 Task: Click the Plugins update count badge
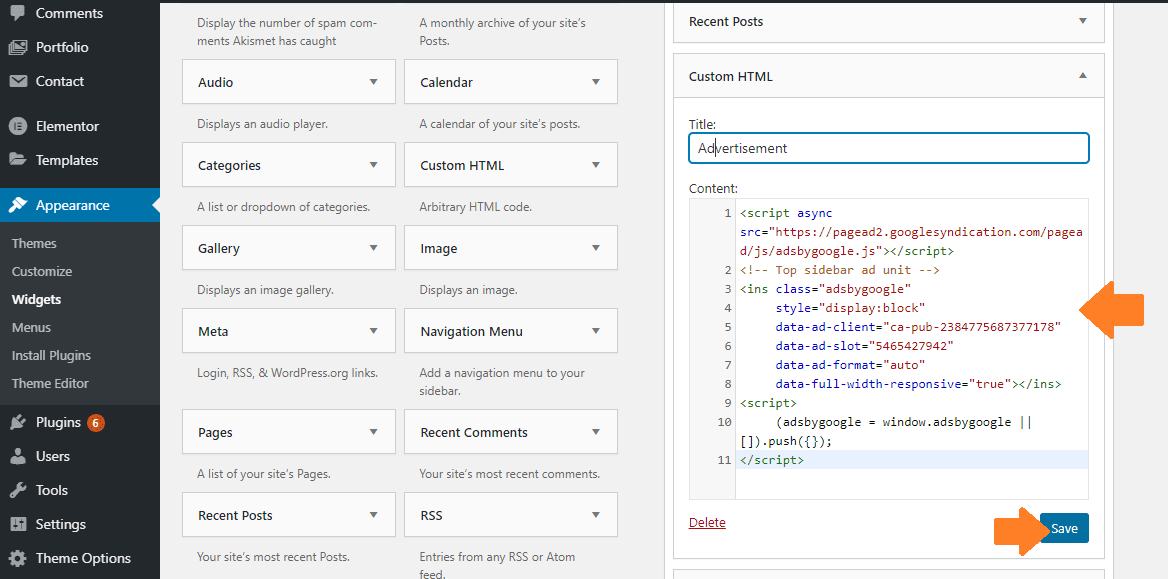click(x=95, y=423)
